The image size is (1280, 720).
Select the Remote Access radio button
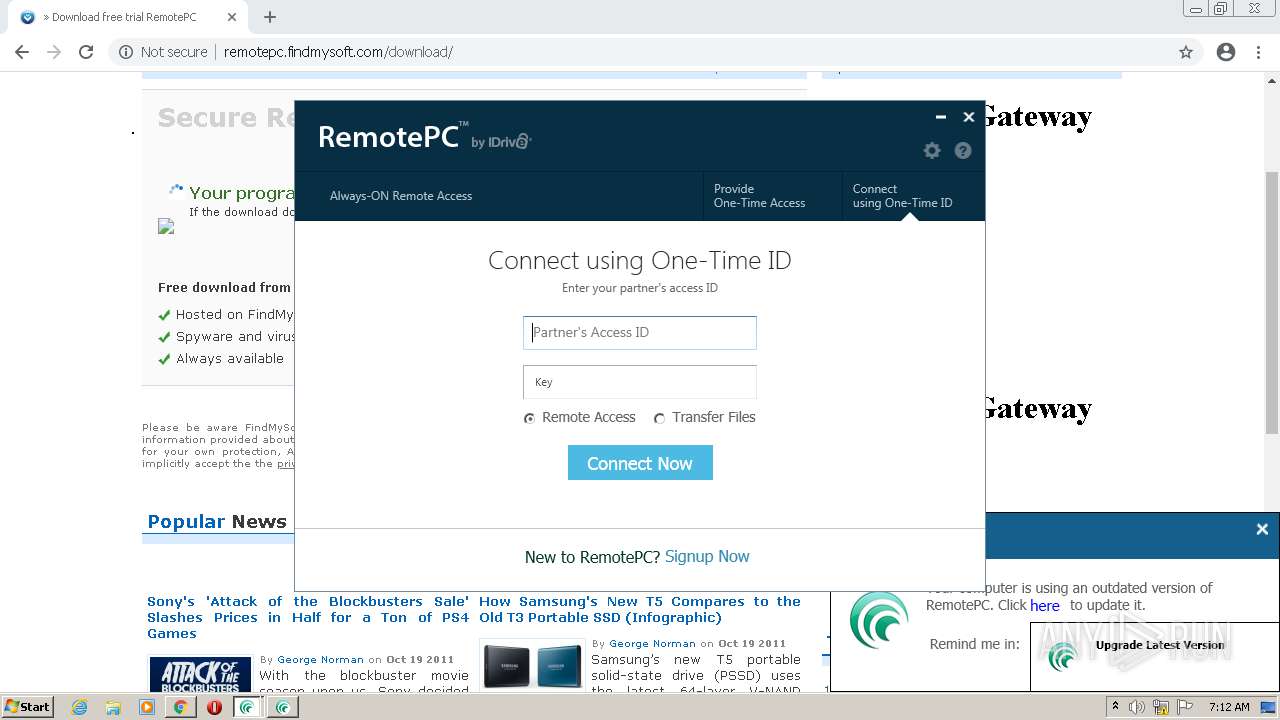point(529,418)
